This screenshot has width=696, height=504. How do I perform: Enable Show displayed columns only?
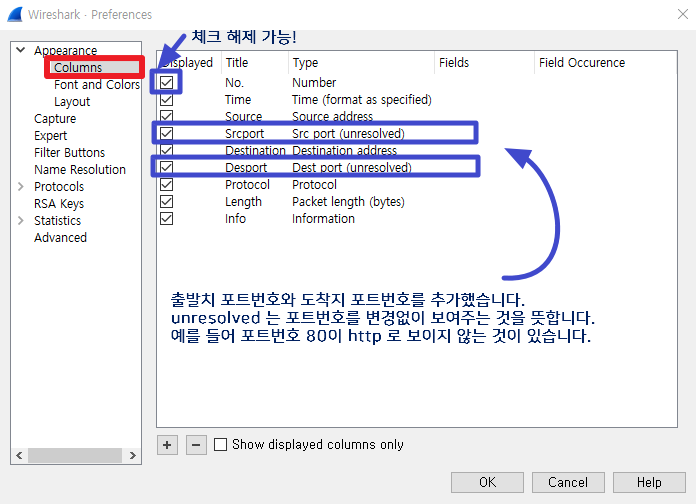tap(221, 444)
